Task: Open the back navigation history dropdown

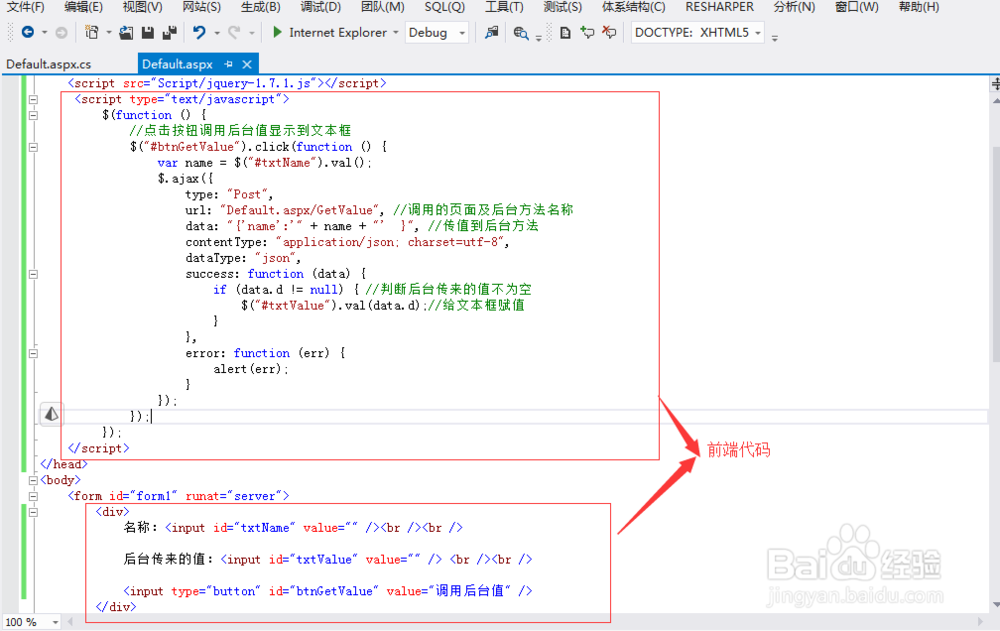Action: click(x=44, y=33)
